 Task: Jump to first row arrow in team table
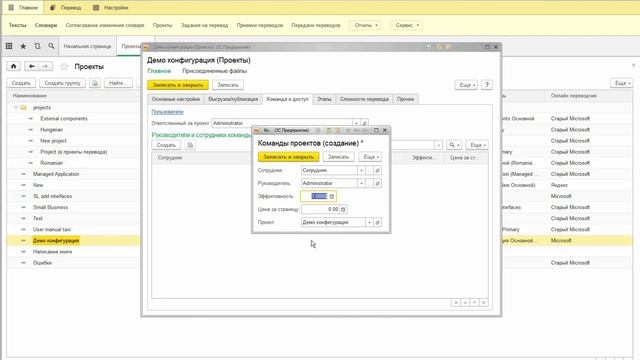pos(456,302)
